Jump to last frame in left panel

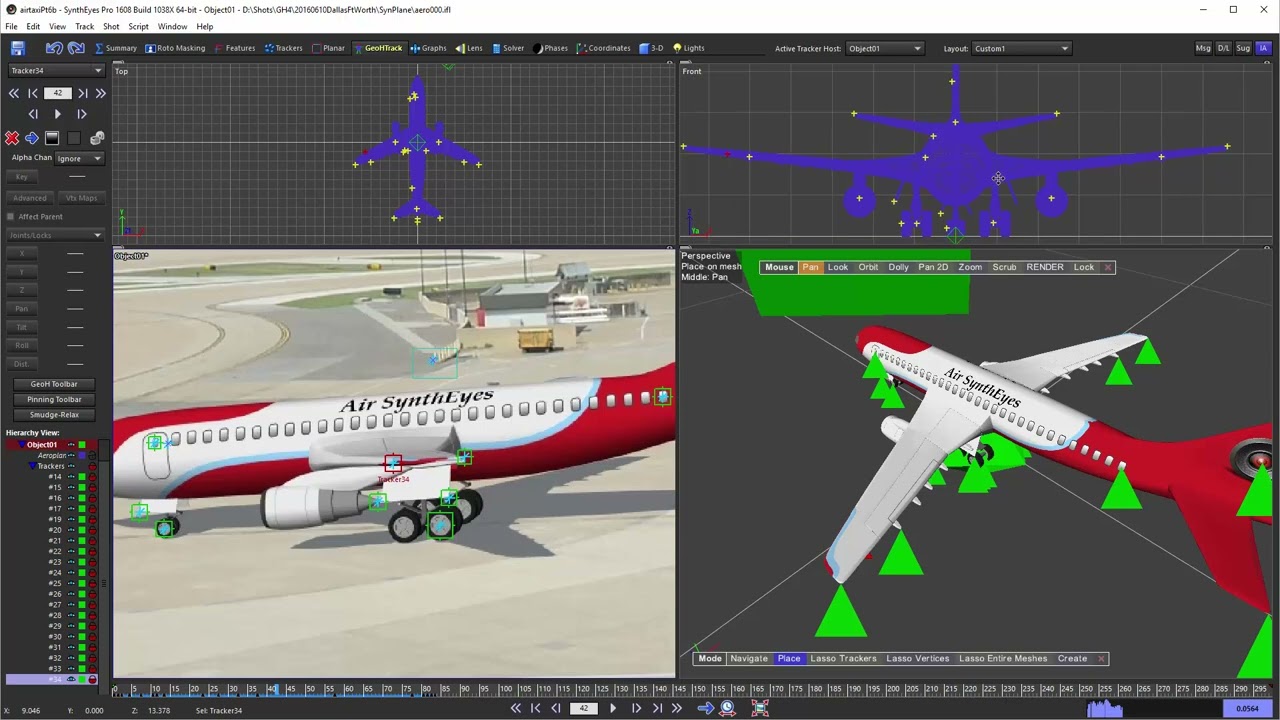pos(100,93)
